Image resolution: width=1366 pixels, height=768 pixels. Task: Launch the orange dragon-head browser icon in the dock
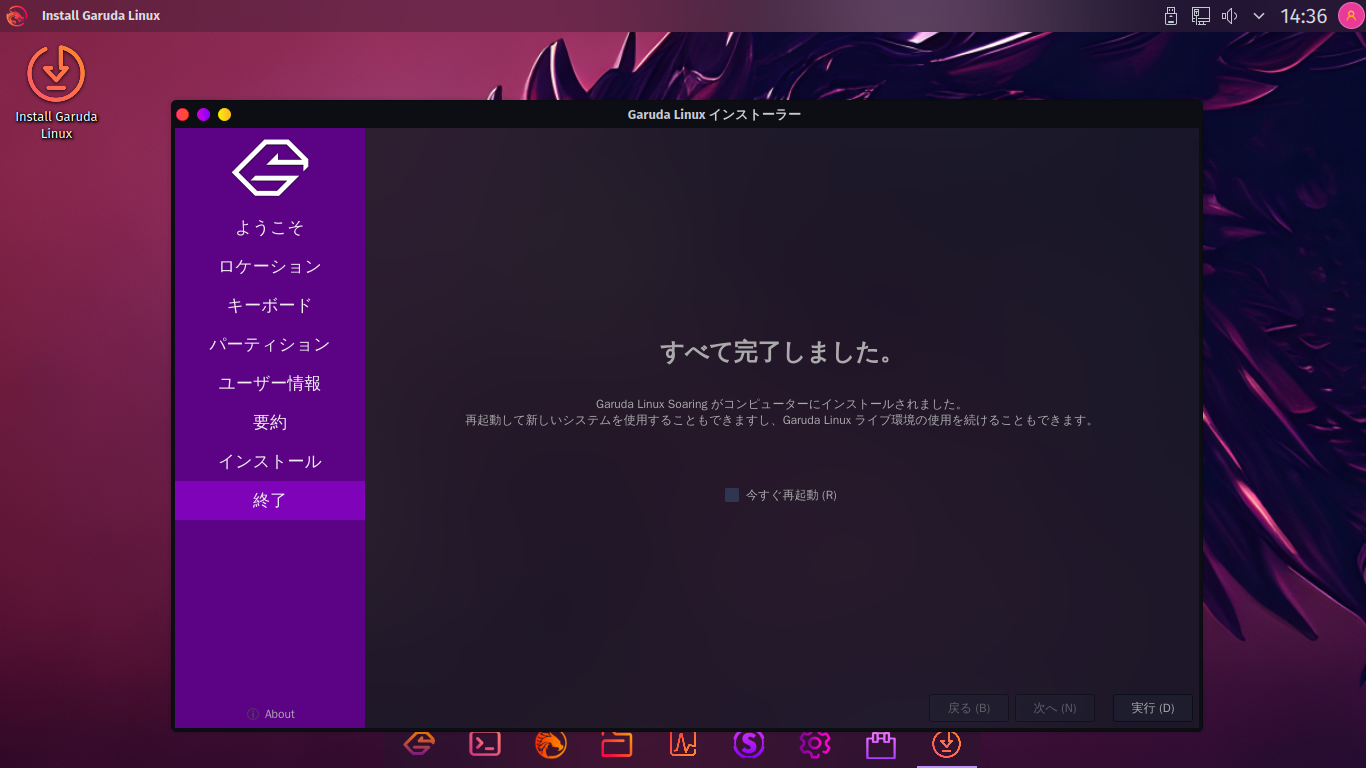[551, 744]
